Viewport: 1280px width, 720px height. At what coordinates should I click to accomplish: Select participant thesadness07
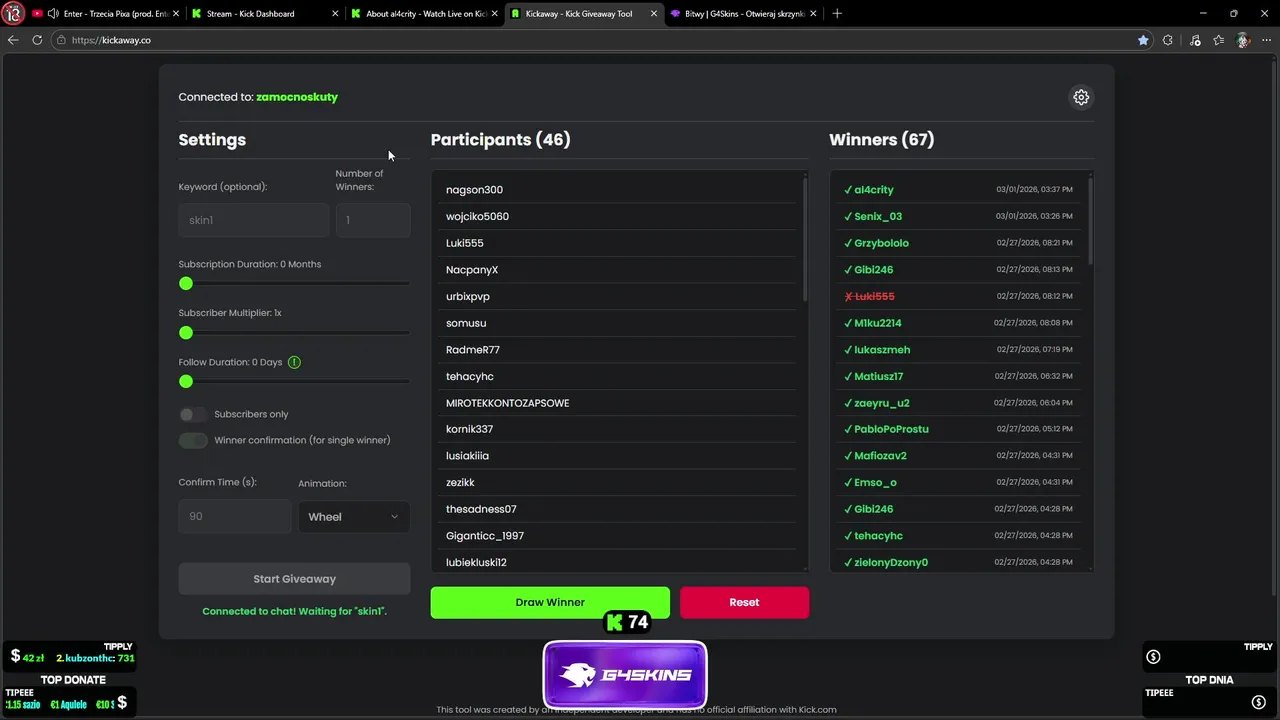pos(617,509)
